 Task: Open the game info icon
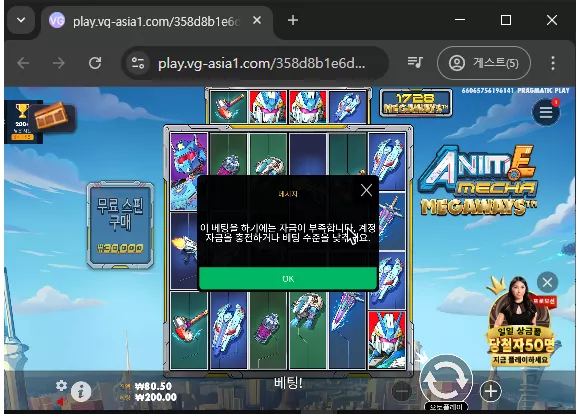pyautogui.click(x=81, y=392)
